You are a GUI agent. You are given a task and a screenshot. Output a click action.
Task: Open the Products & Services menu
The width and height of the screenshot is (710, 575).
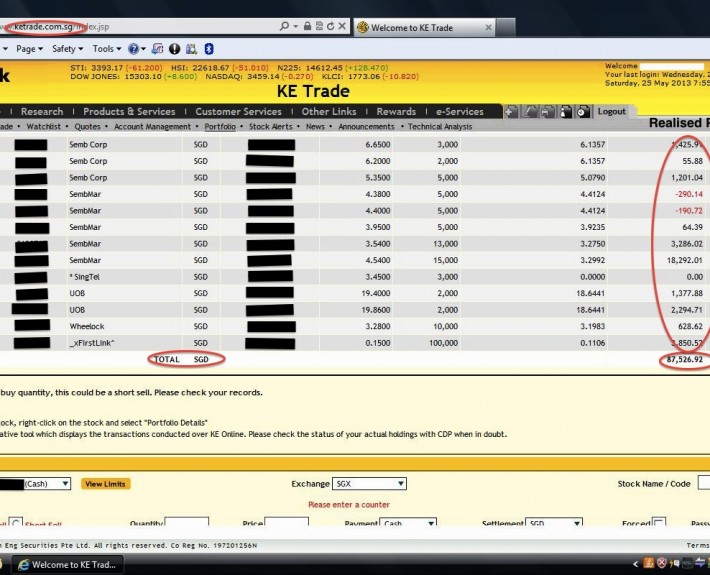coord(129,112)
